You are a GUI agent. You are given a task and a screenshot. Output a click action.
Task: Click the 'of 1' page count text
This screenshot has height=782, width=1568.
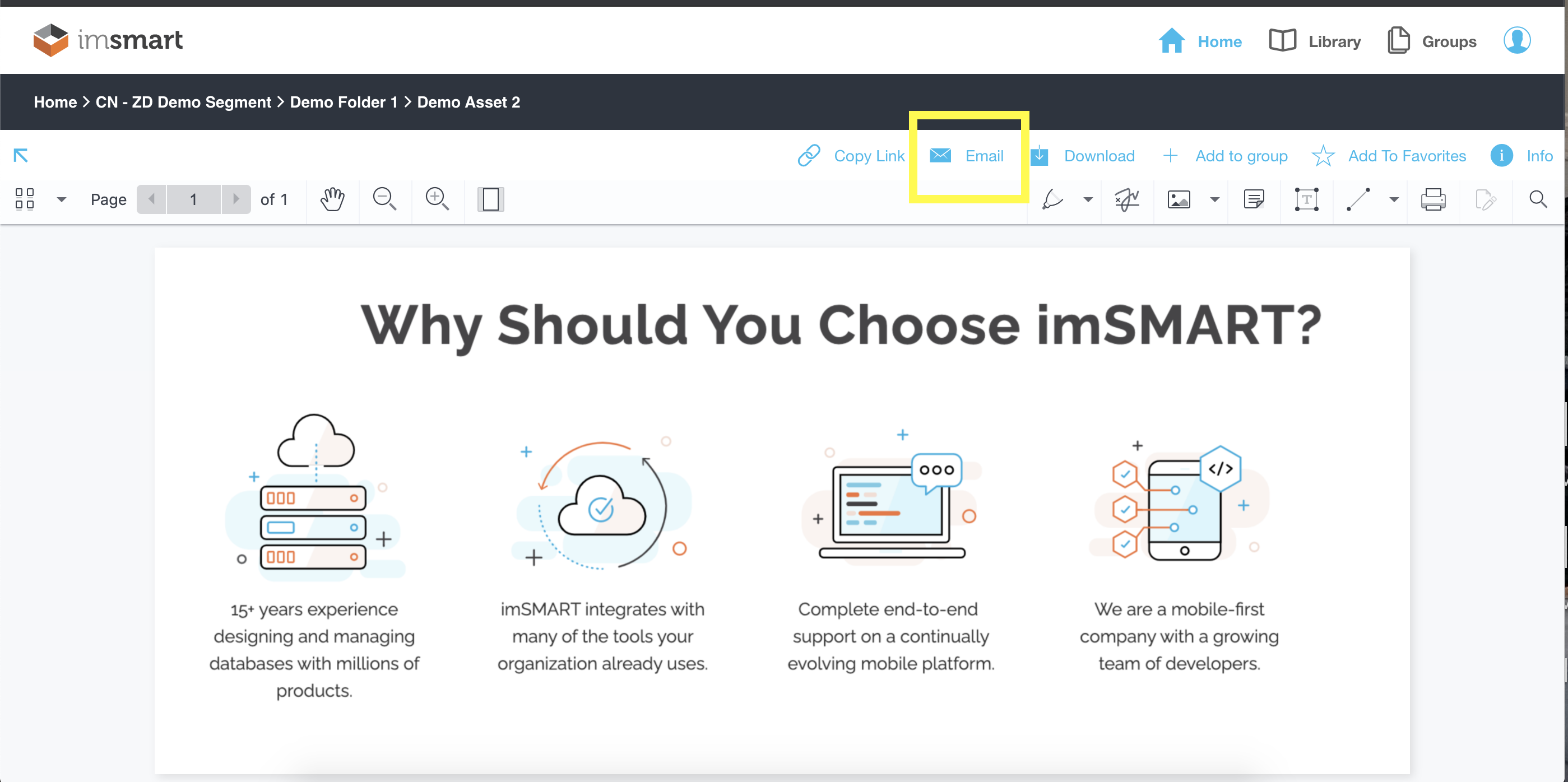[274, 199]
